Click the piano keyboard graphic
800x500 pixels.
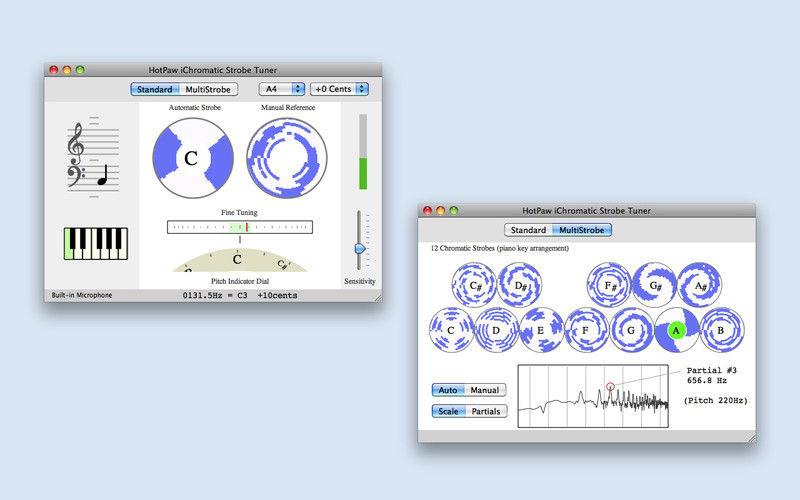pos(96,244)
